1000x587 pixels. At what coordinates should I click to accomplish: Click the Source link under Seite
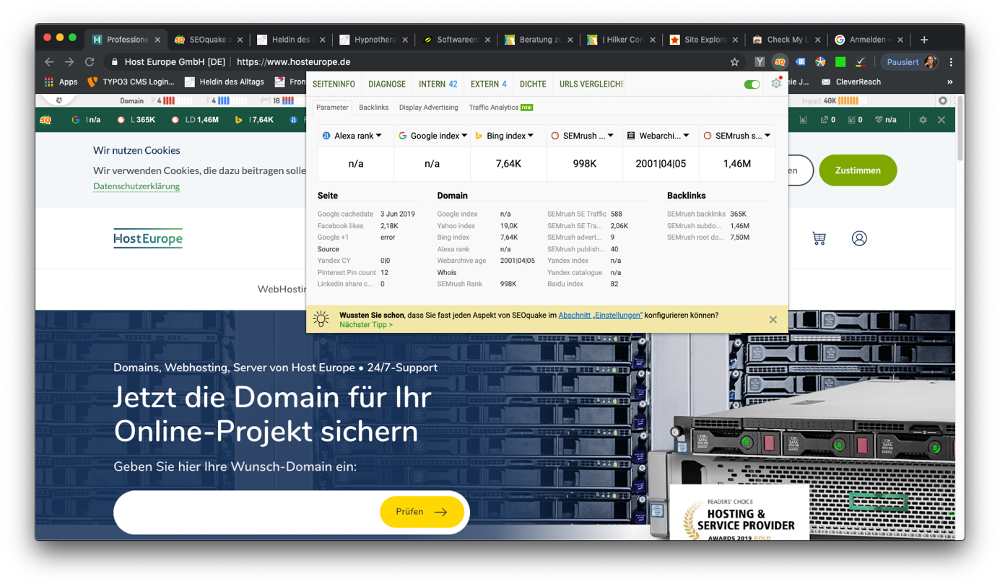328,249
